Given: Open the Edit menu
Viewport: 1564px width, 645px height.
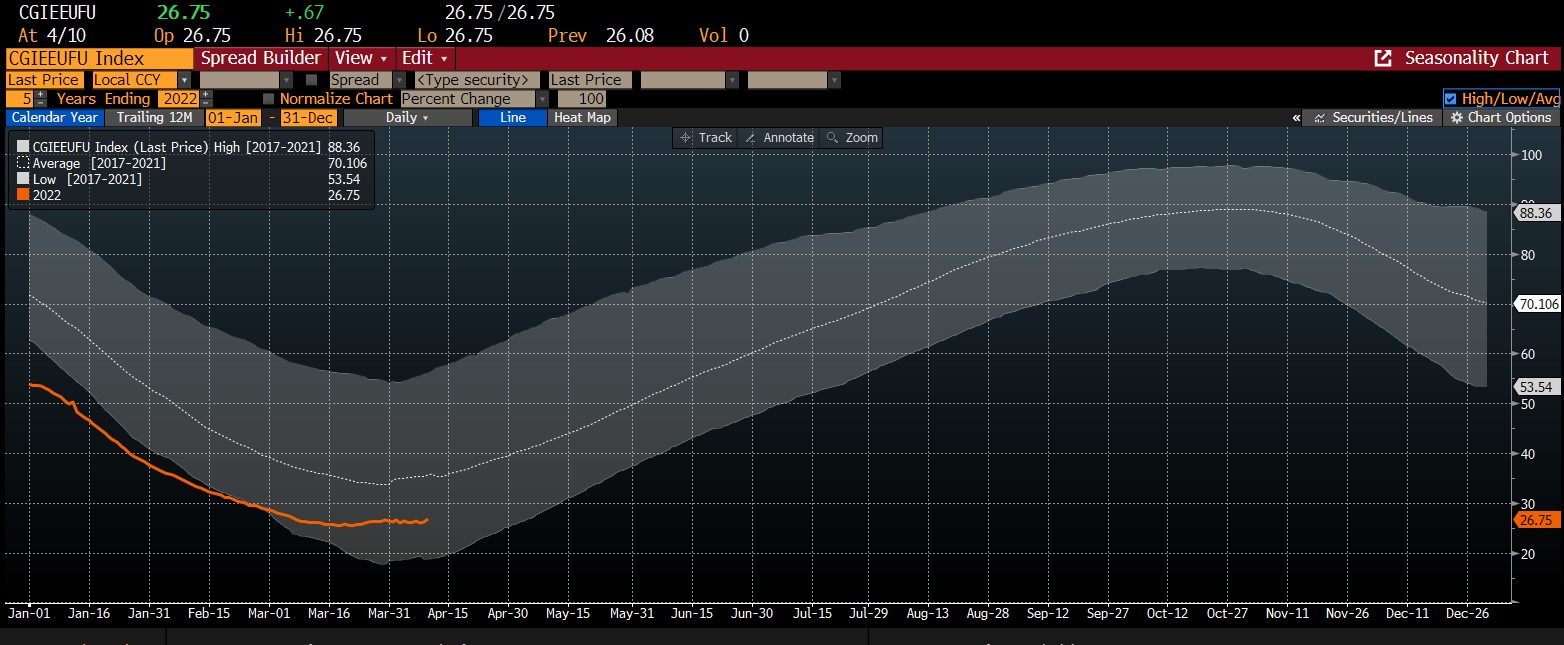Looking at the screenshot, I should click(x=424, y=58).
